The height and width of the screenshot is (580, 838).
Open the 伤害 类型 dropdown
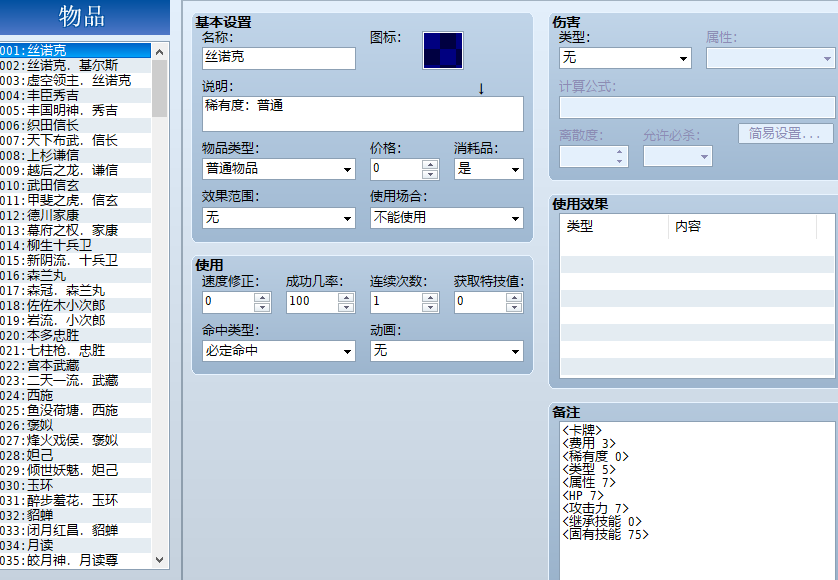coord(625,58)
